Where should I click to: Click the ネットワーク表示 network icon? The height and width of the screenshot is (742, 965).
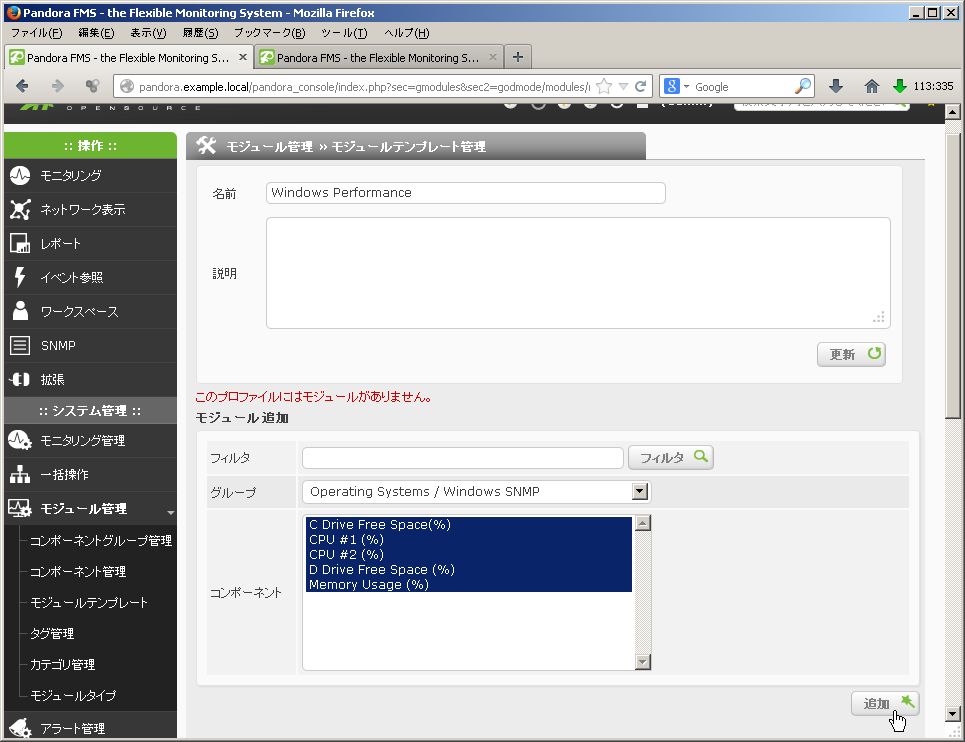point(20,209)
